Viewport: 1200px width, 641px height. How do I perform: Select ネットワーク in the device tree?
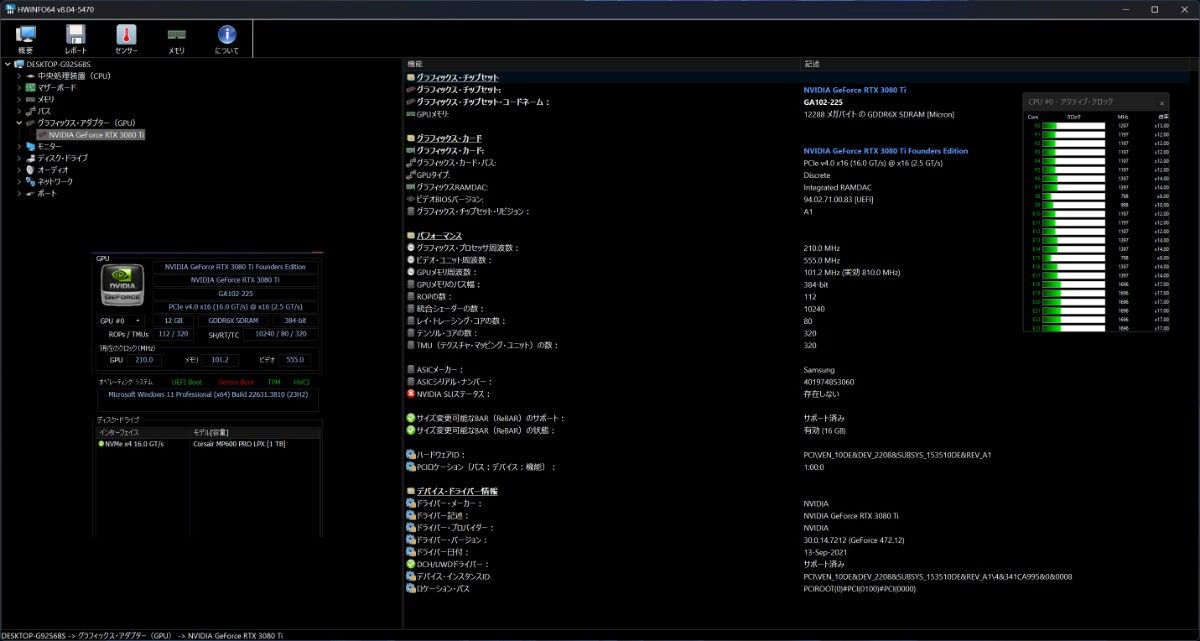(55, 181)
